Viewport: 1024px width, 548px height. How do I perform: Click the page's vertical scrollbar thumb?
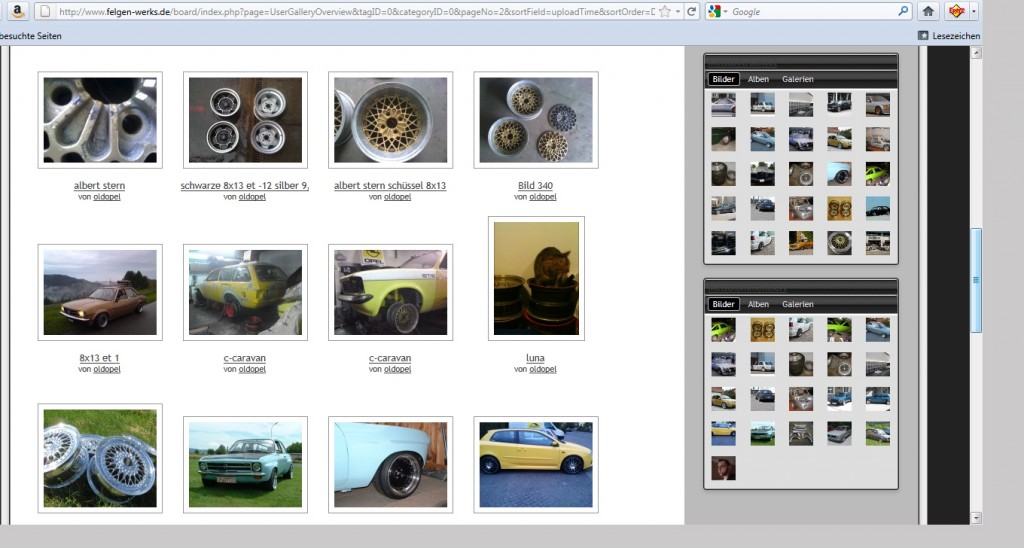coord(976,280)
